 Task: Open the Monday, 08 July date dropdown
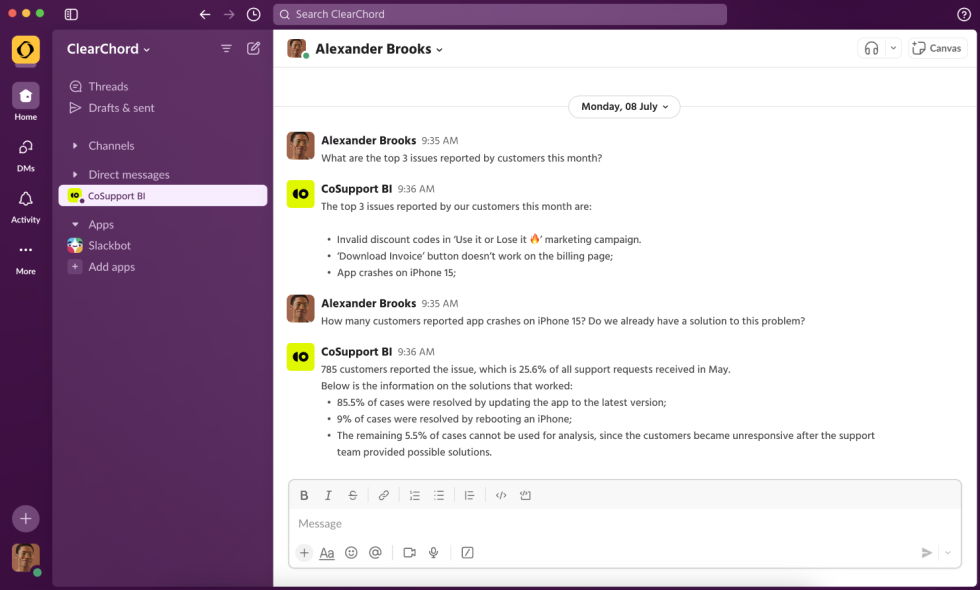click(624, 106)
